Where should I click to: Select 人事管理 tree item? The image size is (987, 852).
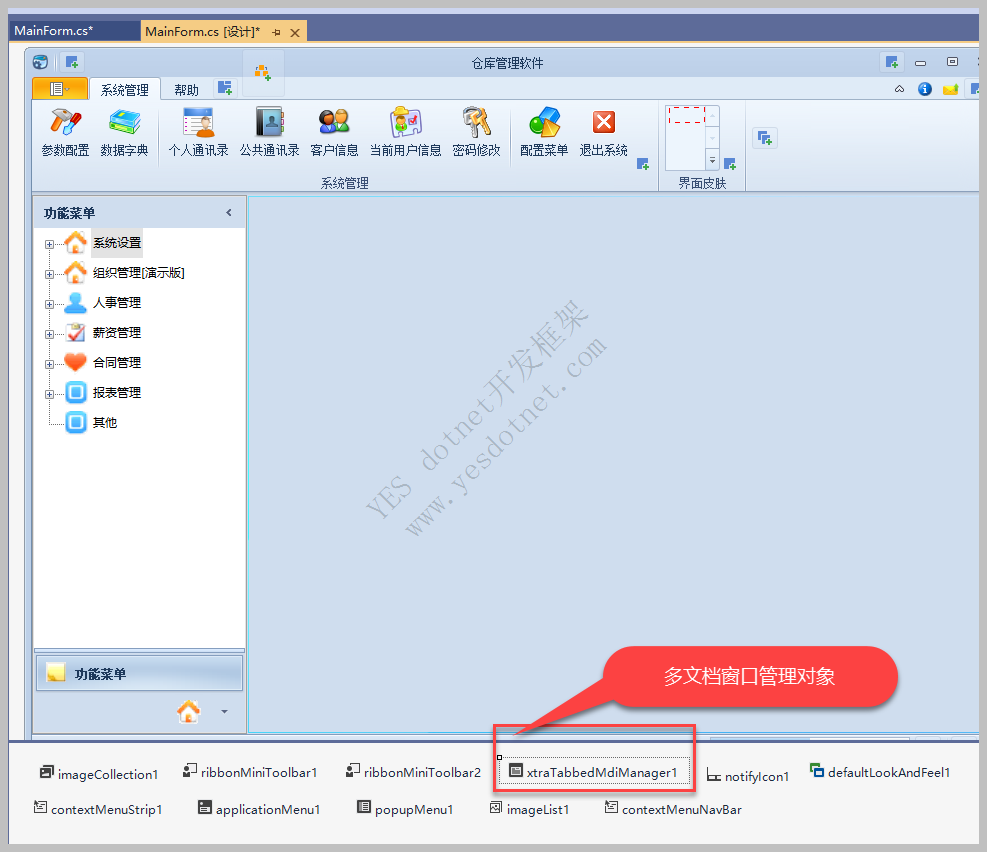click(x=117, y=303)
